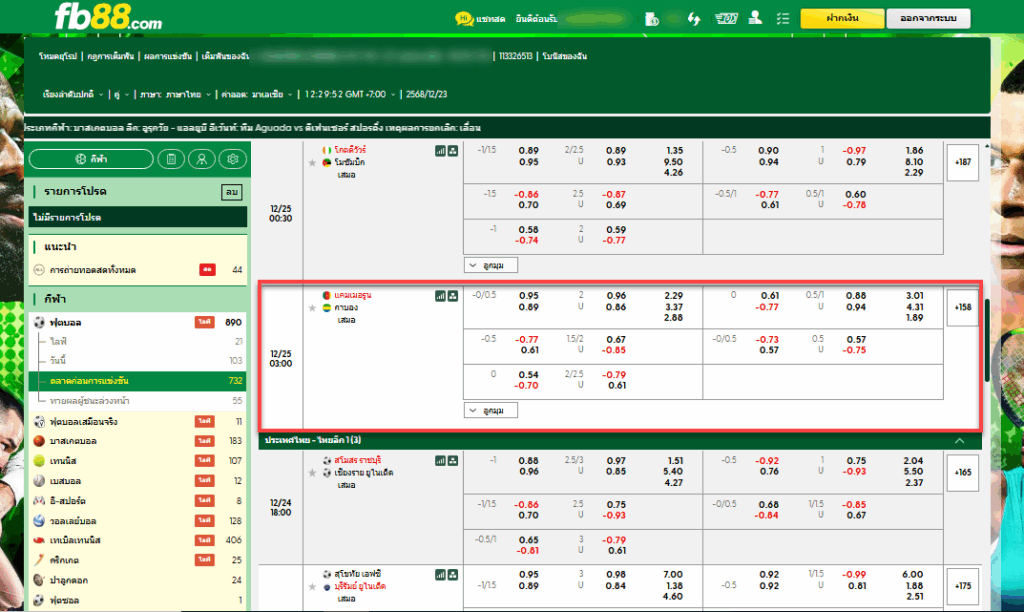The height and width of the screenshot is (612, 1024).
Task: Open +187 more markets for the Côte d'Ivoire match
Action: [x=963, y=162]
